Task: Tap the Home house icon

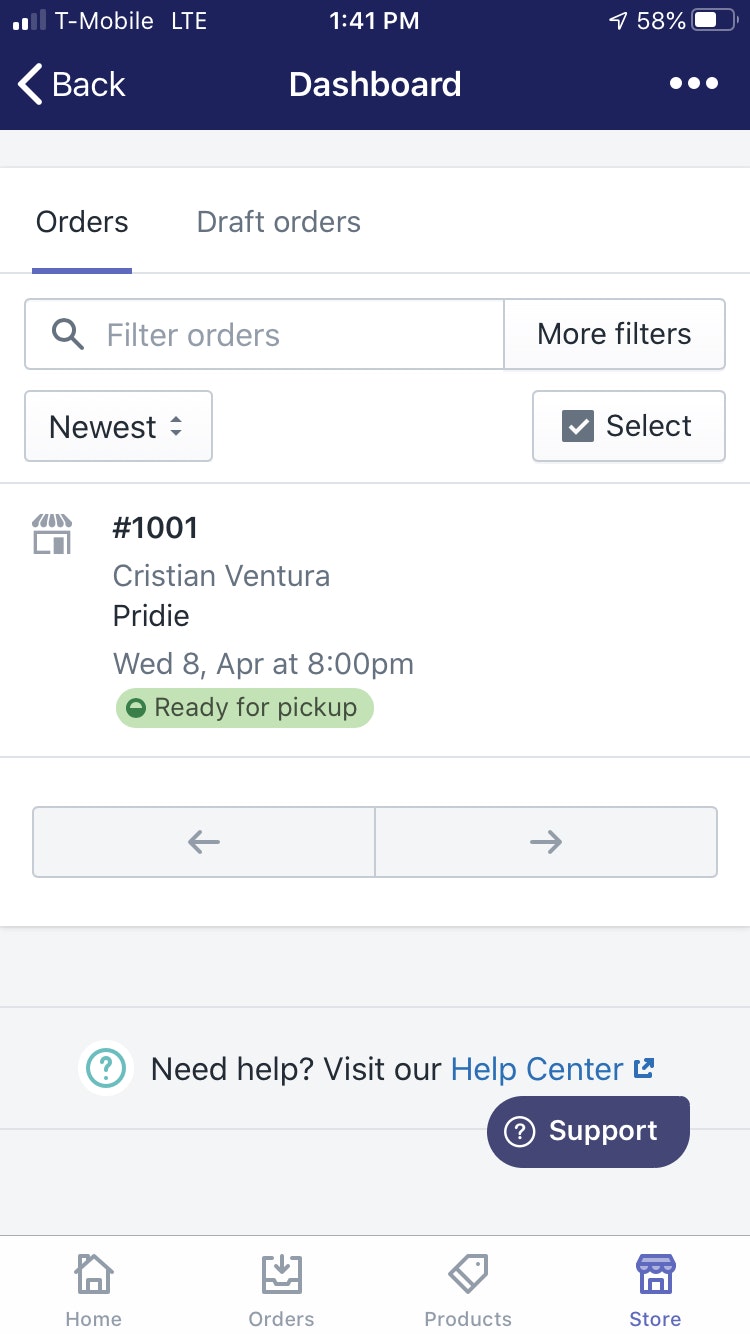Action: click(x=93, y=1276)
